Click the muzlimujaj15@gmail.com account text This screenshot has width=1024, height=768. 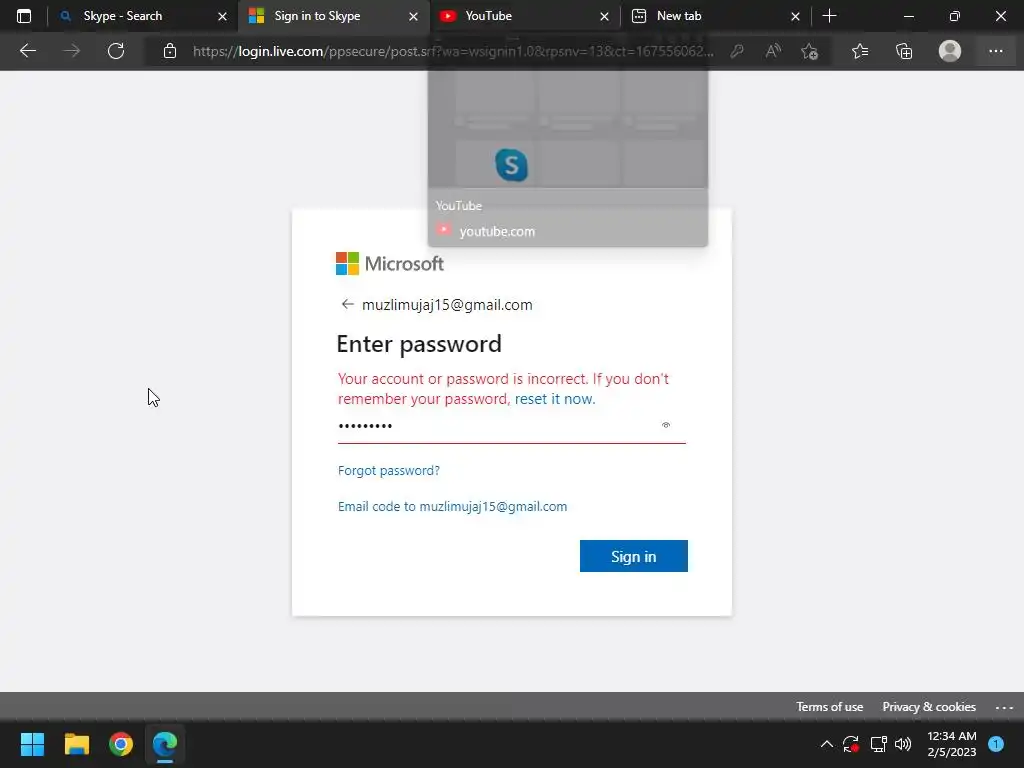tap(447, 304)
